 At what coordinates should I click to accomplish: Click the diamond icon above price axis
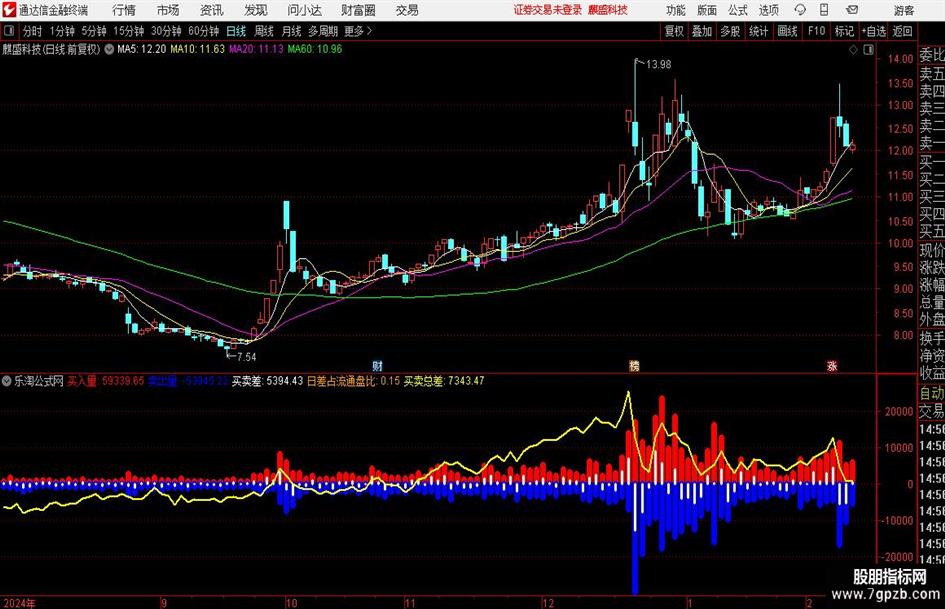[x=853, y=50]
